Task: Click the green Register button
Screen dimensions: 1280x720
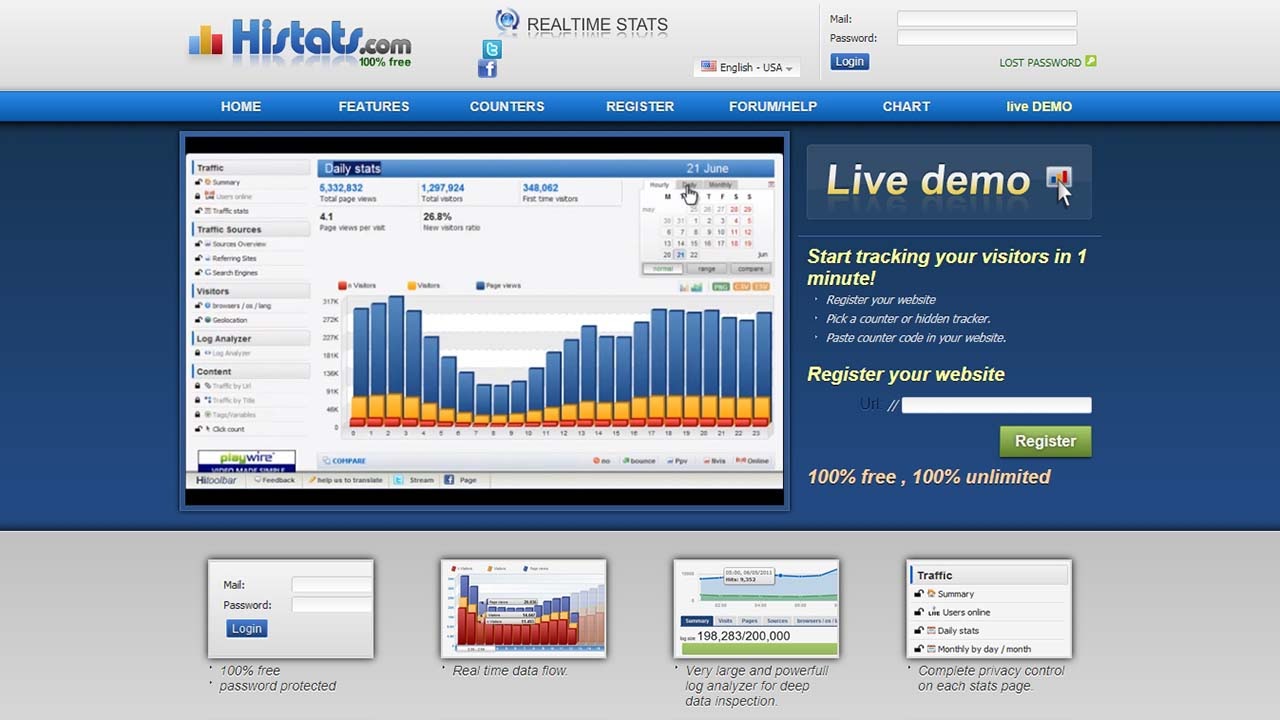Action: (x=1044, y=441)
